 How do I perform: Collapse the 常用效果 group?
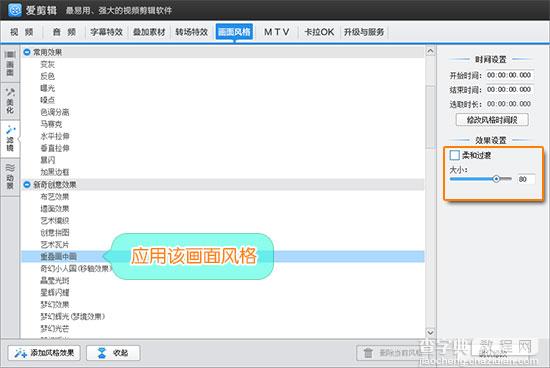pyautogui.click(x=27, y=52)
